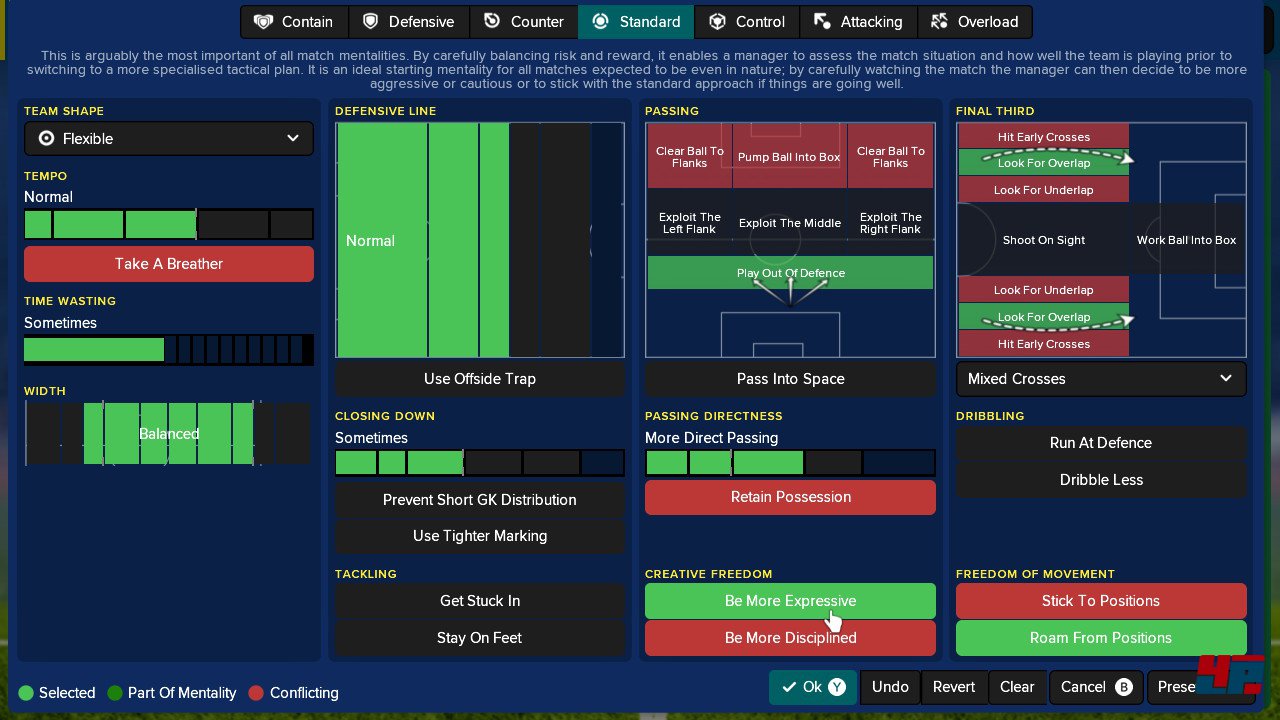Click the Counter mentality icon

coord(492,22)
